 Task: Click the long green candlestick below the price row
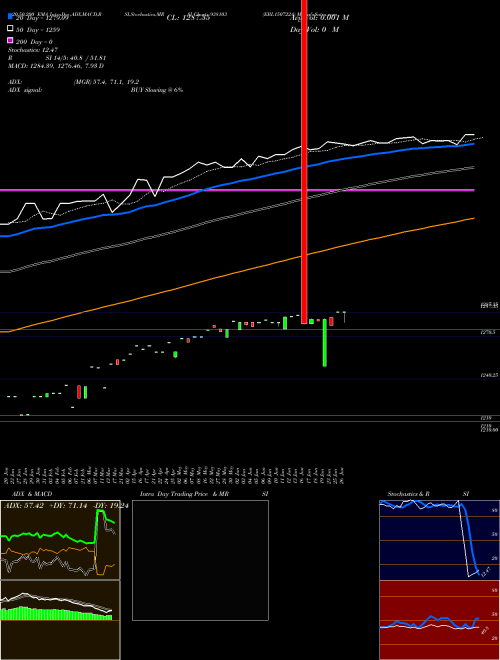(x=324, y=343)
